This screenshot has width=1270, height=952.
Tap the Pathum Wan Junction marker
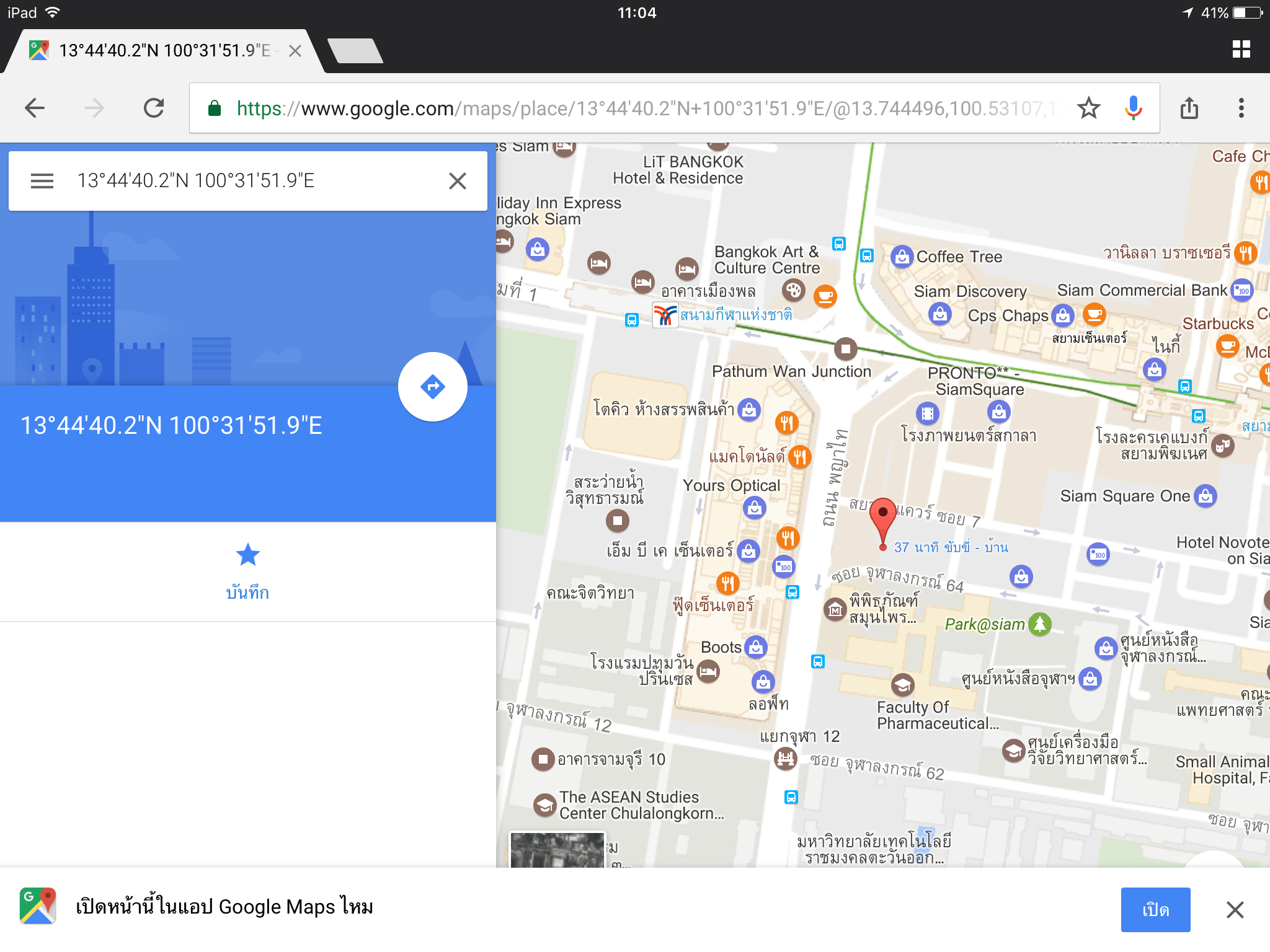[x=845, y=349]
